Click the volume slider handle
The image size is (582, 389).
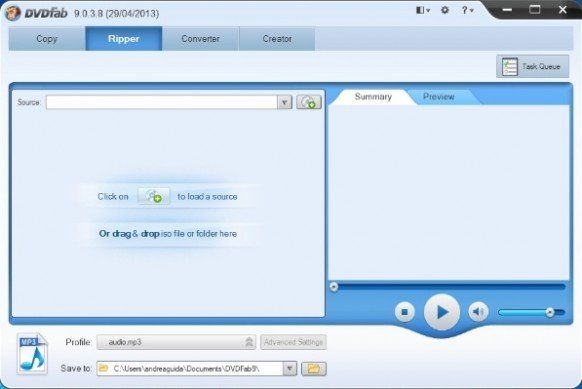[x=550, y=312]
